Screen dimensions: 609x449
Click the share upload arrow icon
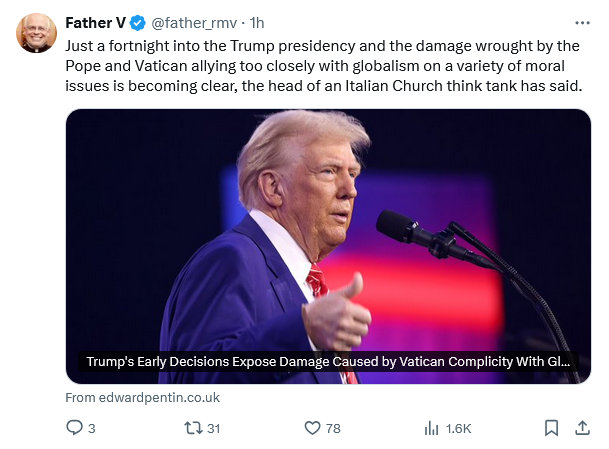(582, 428)
